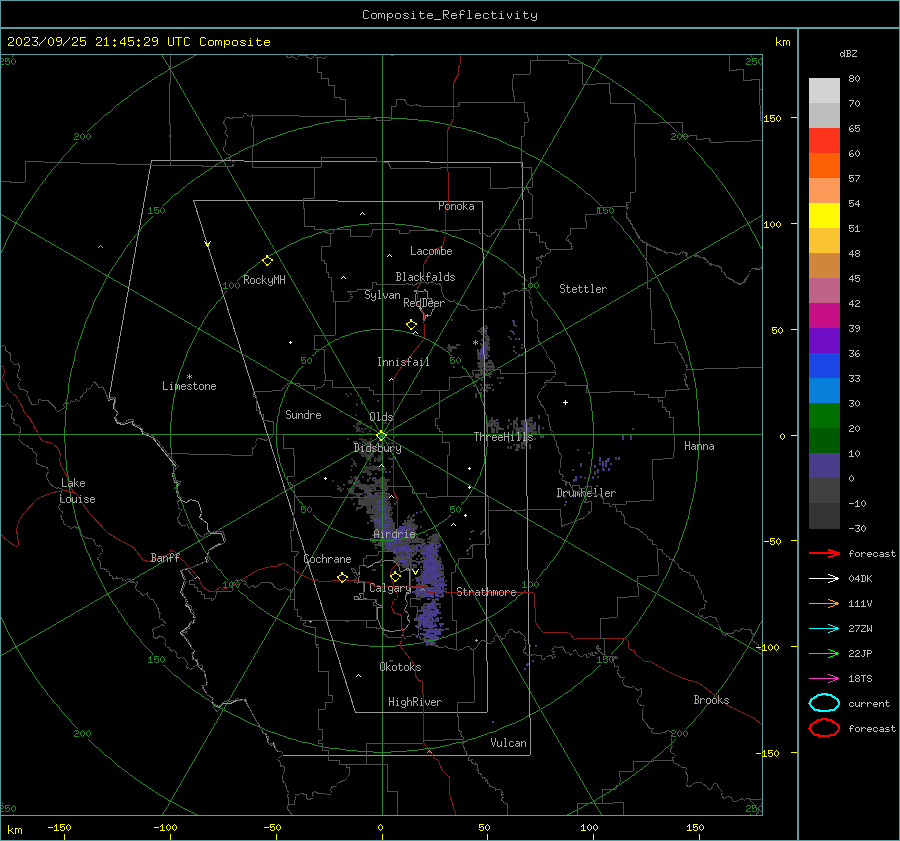
Task: Click the yellow diamond marker at radar center
Action: point(381,435)
